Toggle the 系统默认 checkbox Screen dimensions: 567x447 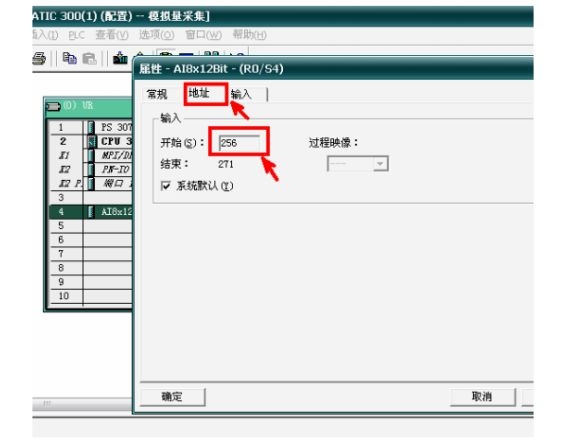[165, 186]
